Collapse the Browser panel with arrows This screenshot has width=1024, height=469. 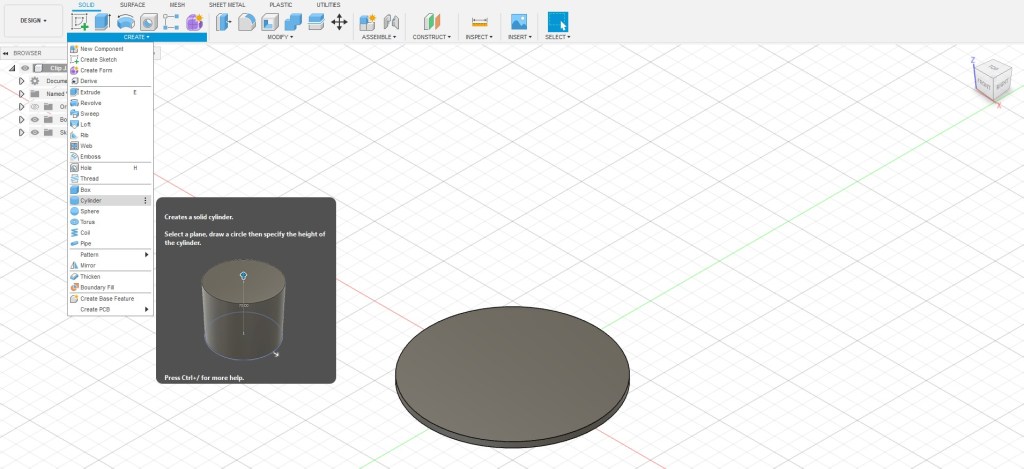tap(6, 53)
